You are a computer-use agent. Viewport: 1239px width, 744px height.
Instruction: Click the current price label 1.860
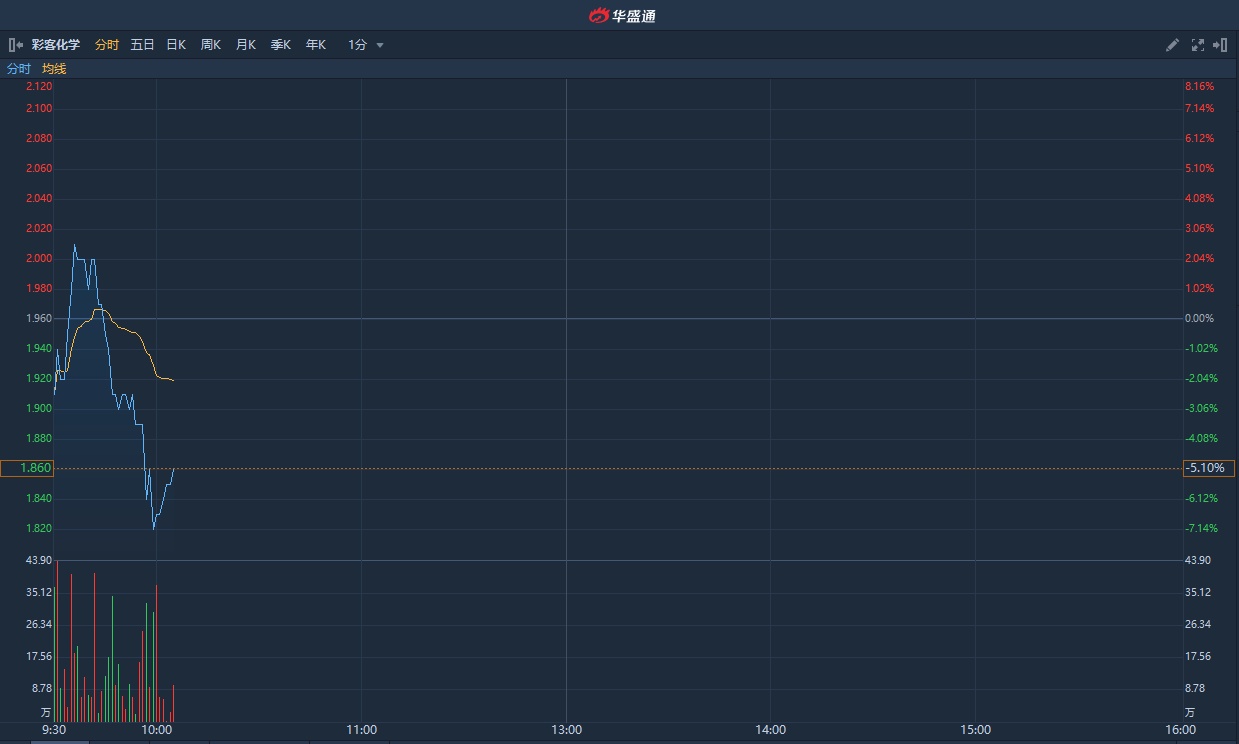27,468
